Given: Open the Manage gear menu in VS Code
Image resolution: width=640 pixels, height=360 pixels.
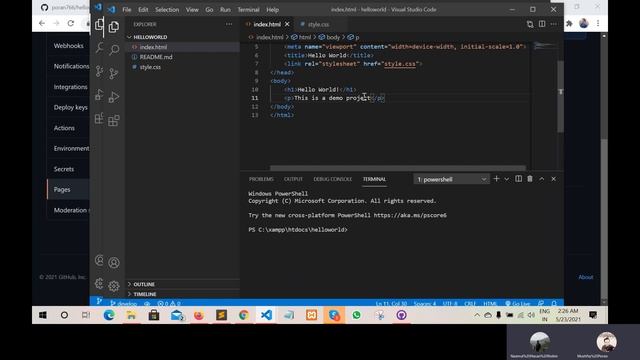Looking at the screenshot, I should [114, 286].
